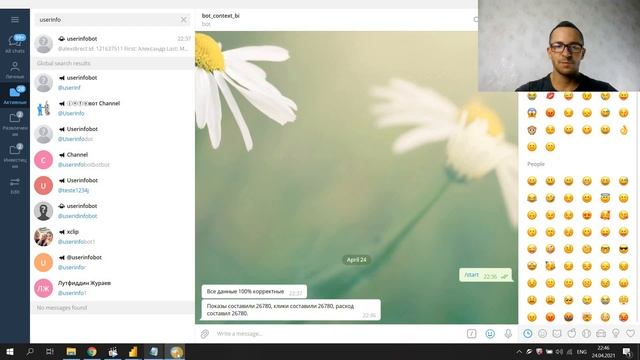Viewport: 640px width, 360px height.
Task: Switch to the Инвестиции chats folder
Action: point(15,156)
